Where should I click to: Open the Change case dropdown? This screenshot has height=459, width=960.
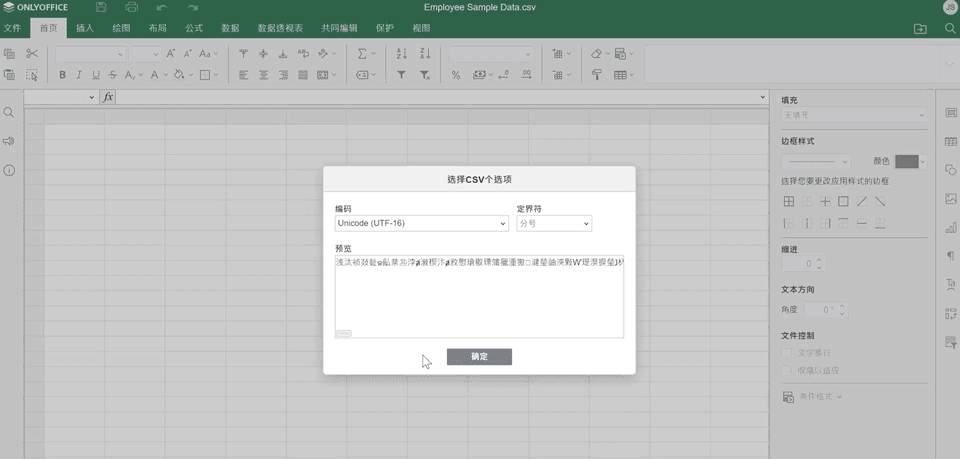pos(208,54)
